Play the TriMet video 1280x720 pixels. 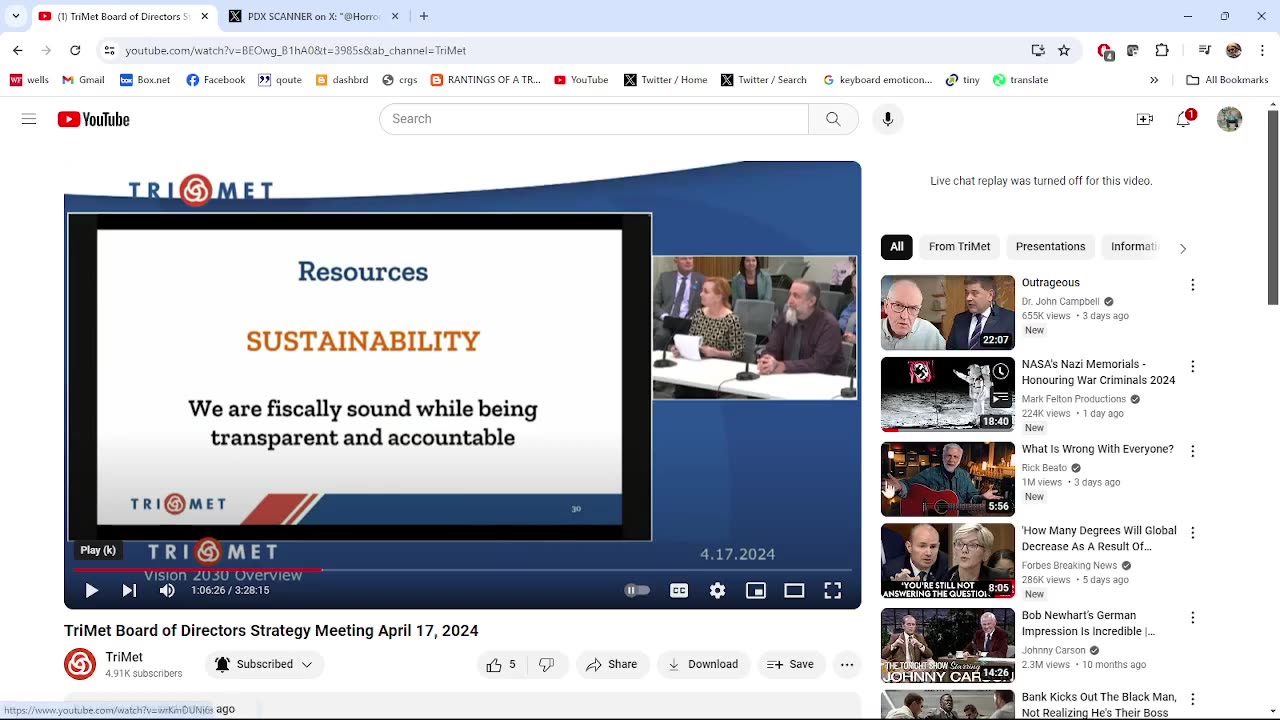(91, 591)
